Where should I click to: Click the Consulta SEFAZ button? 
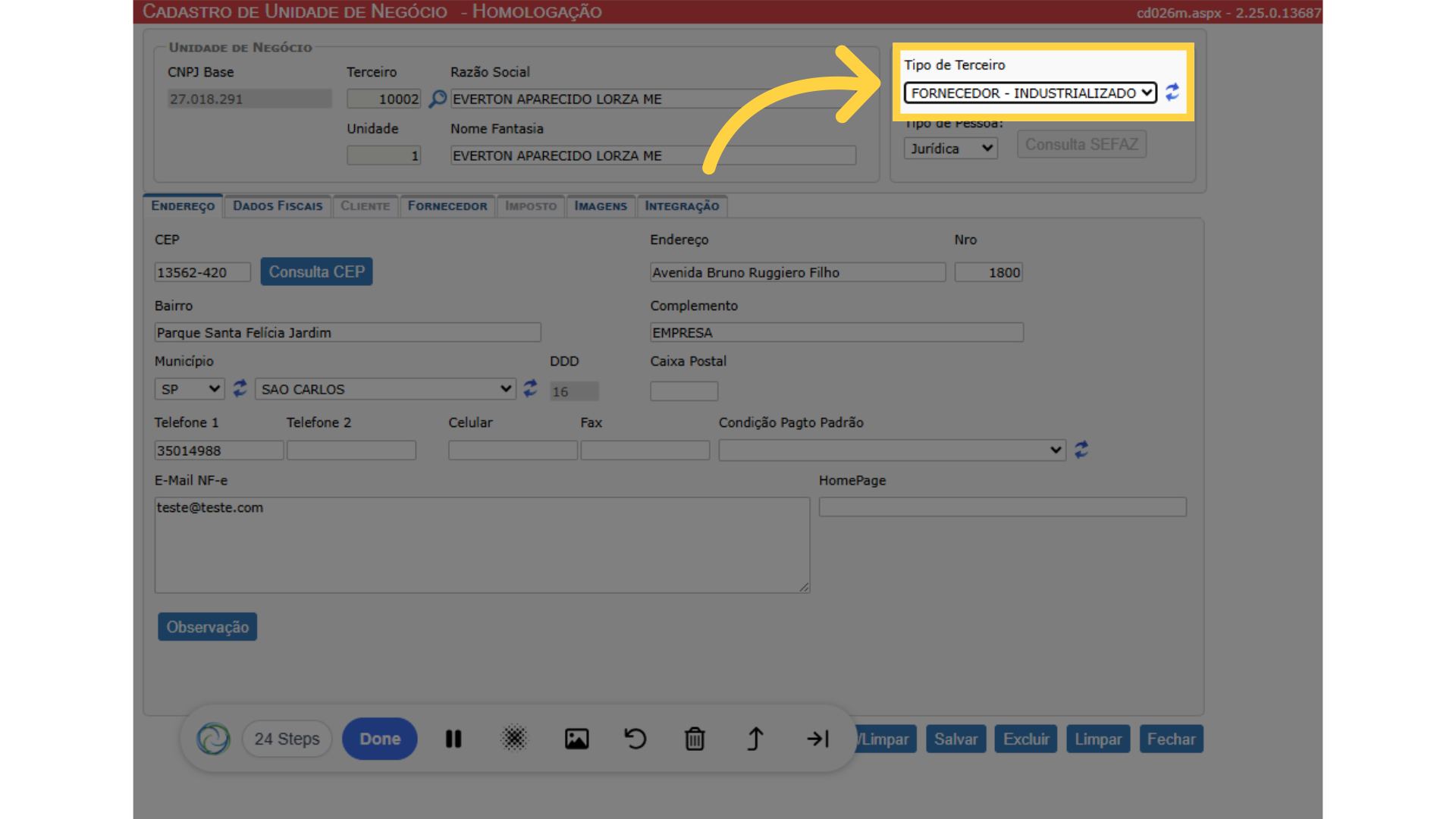pos(1081,144)
